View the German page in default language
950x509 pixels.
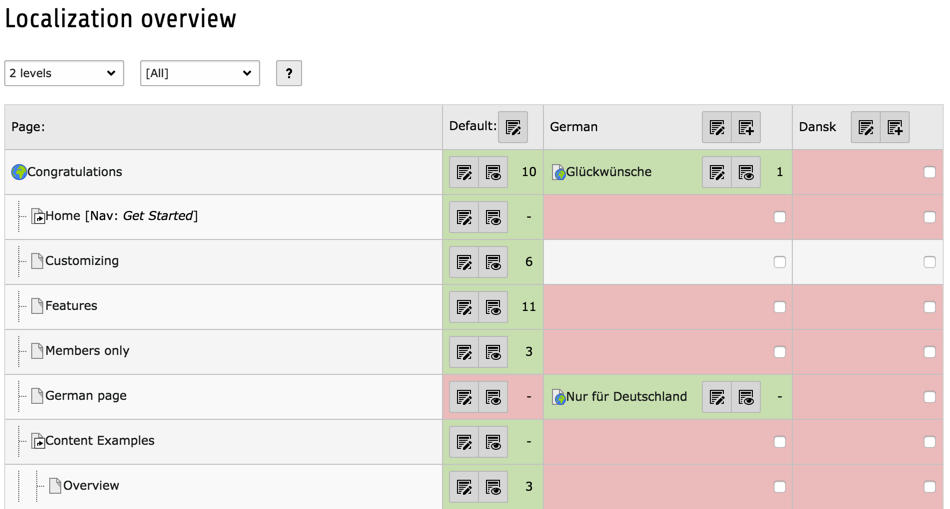point(493,397)
